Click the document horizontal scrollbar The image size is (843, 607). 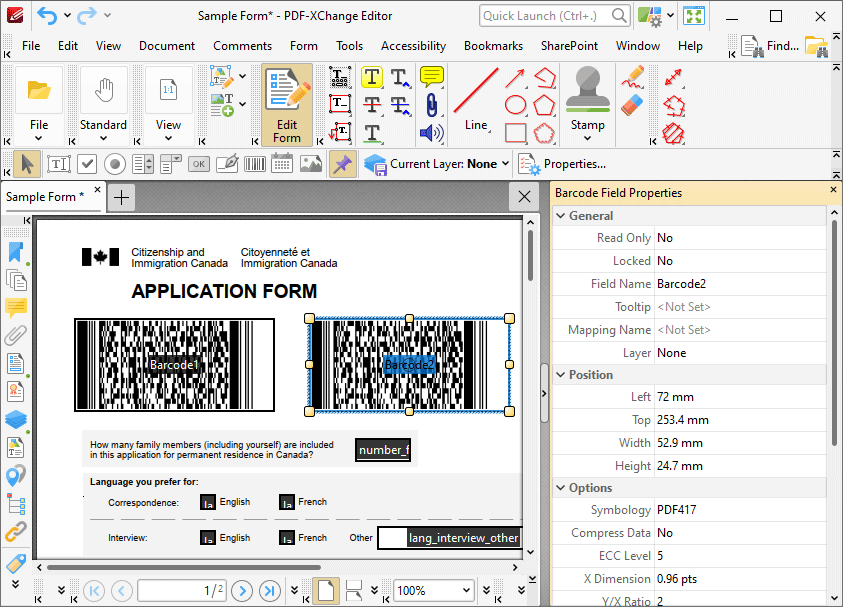coord(183,567)
